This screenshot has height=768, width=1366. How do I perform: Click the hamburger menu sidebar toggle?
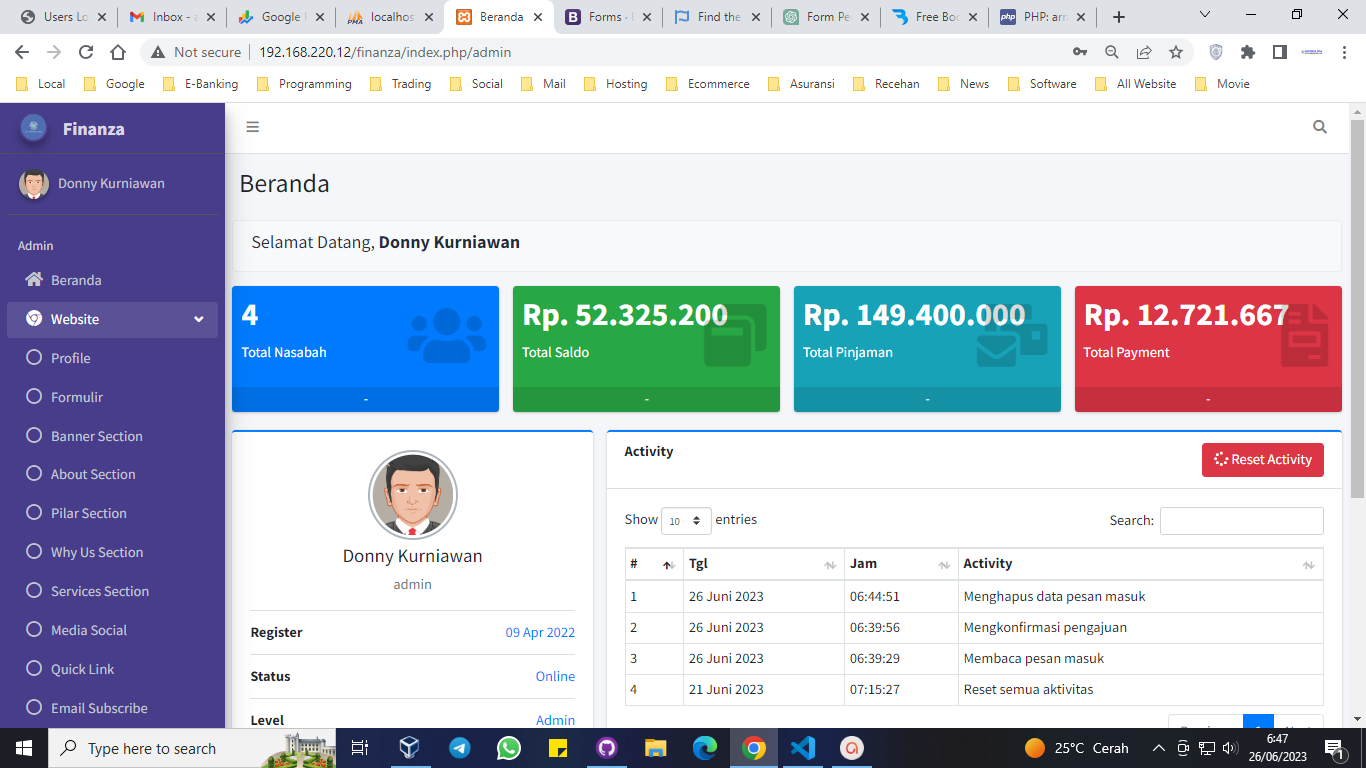(x=252, y=127)
